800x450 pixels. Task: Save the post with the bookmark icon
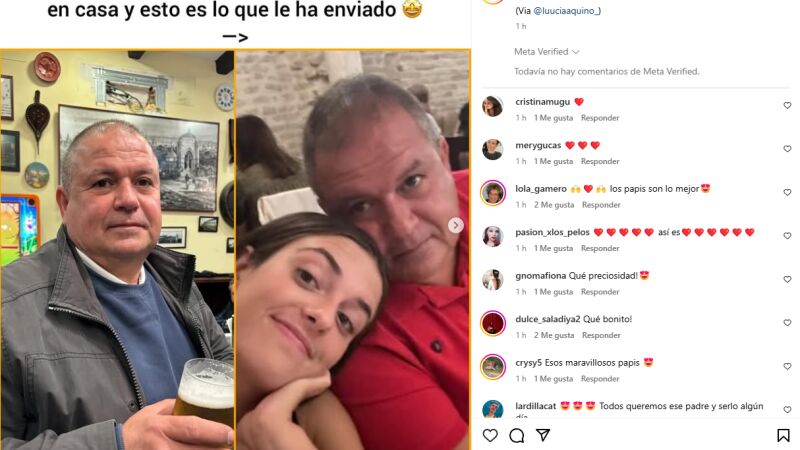[783, 435]
